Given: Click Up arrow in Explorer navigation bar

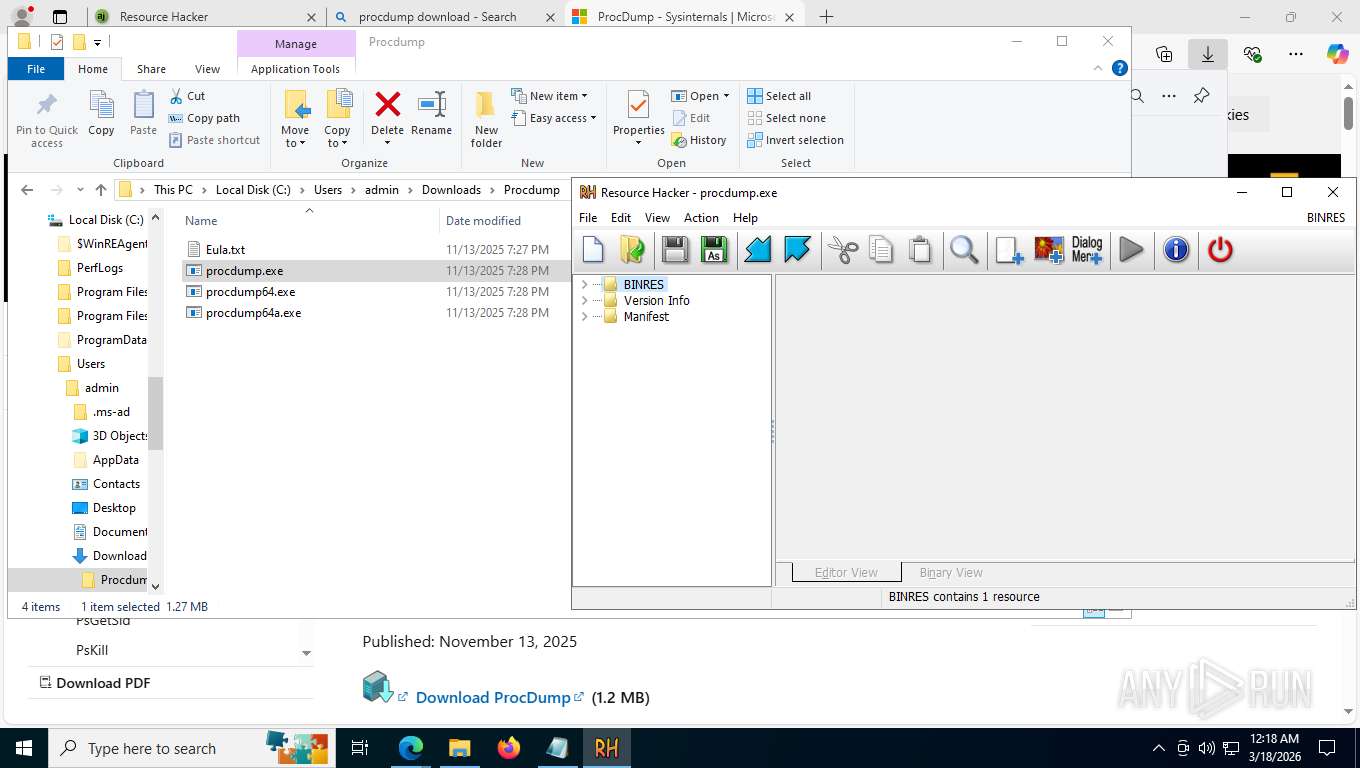Looking at the screenshot, I should pyautogui.click(x=100, y=190).
